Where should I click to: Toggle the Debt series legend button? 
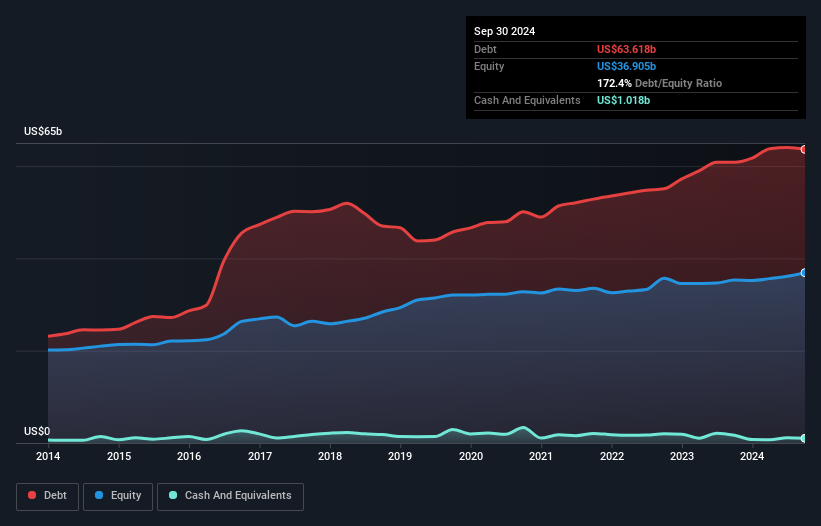click(48, 496)
